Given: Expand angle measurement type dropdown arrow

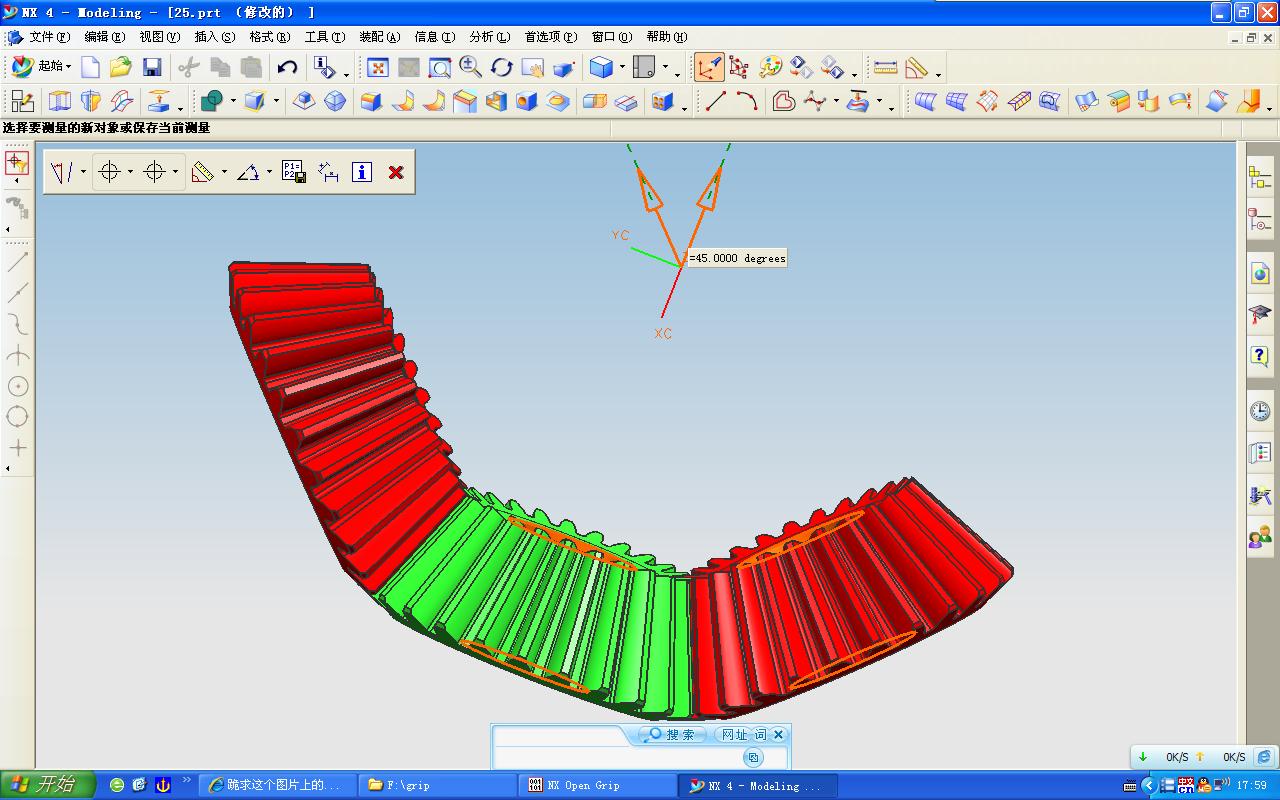Looking at the screenshot, I should (83, 172).
